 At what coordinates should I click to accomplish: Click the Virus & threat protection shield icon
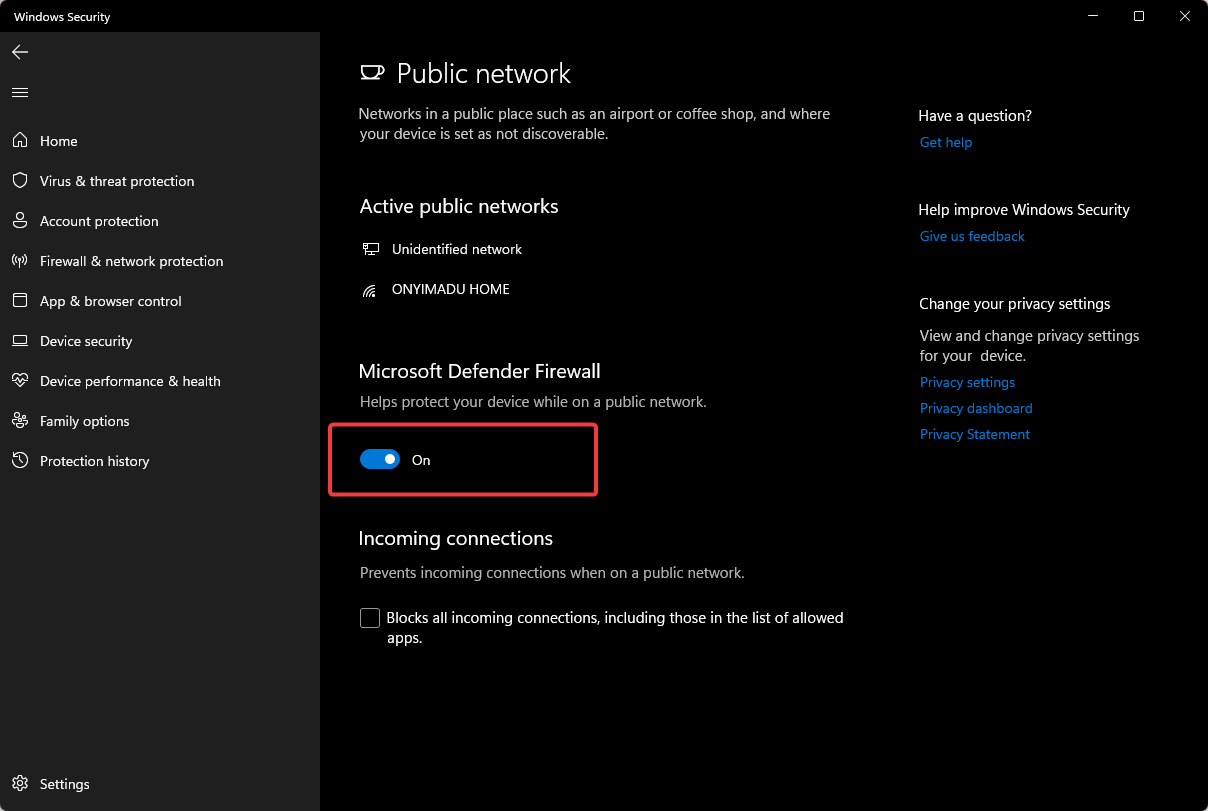point(20,181)
